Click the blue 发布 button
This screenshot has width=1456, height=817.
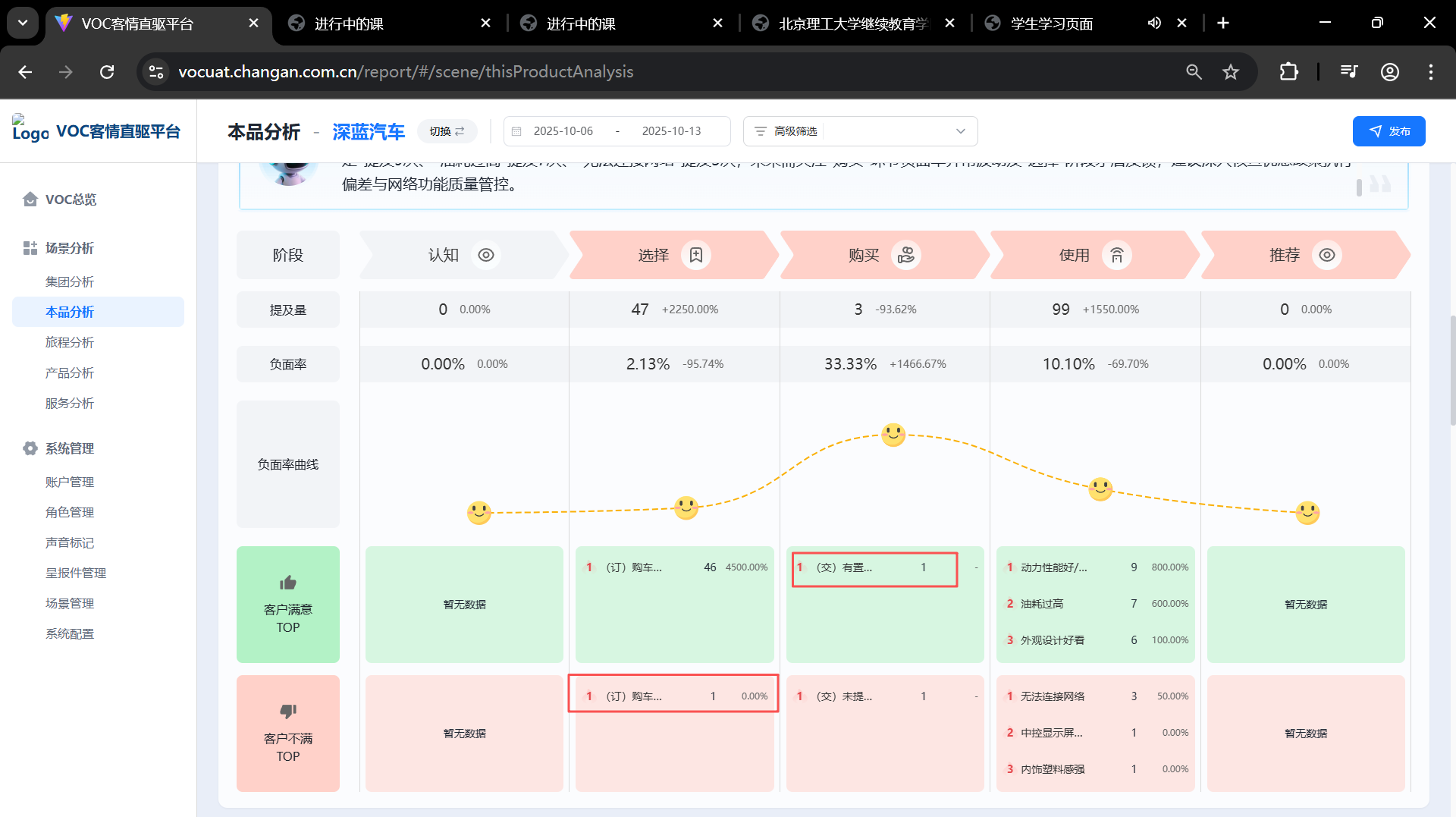pyautogui.click(x=1389, y=131)
